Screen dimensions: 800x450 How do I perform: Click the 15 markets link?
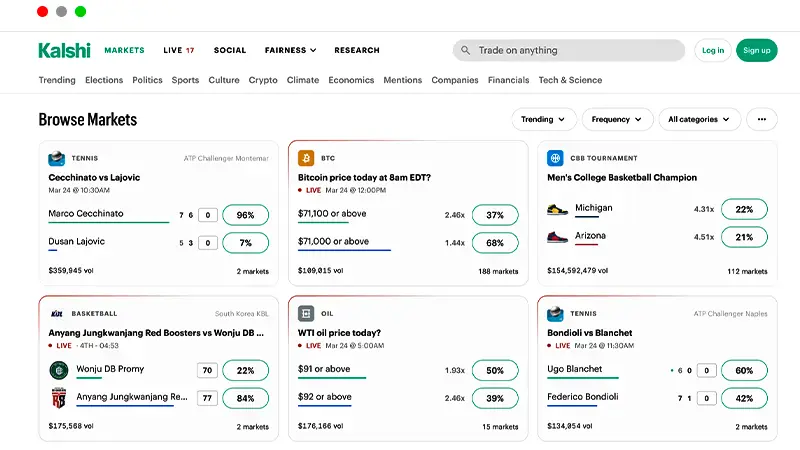pyautogui.click(x=500, y=427)
